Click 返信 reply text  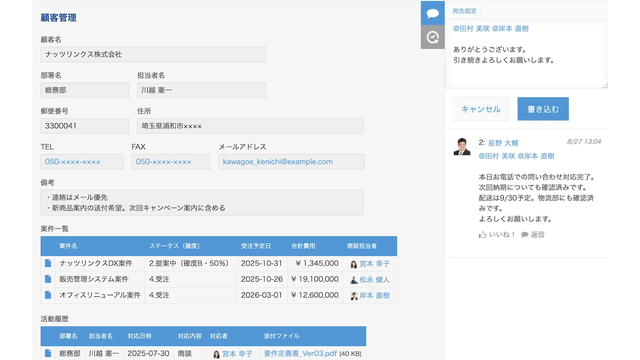click(x=538, y=235)
